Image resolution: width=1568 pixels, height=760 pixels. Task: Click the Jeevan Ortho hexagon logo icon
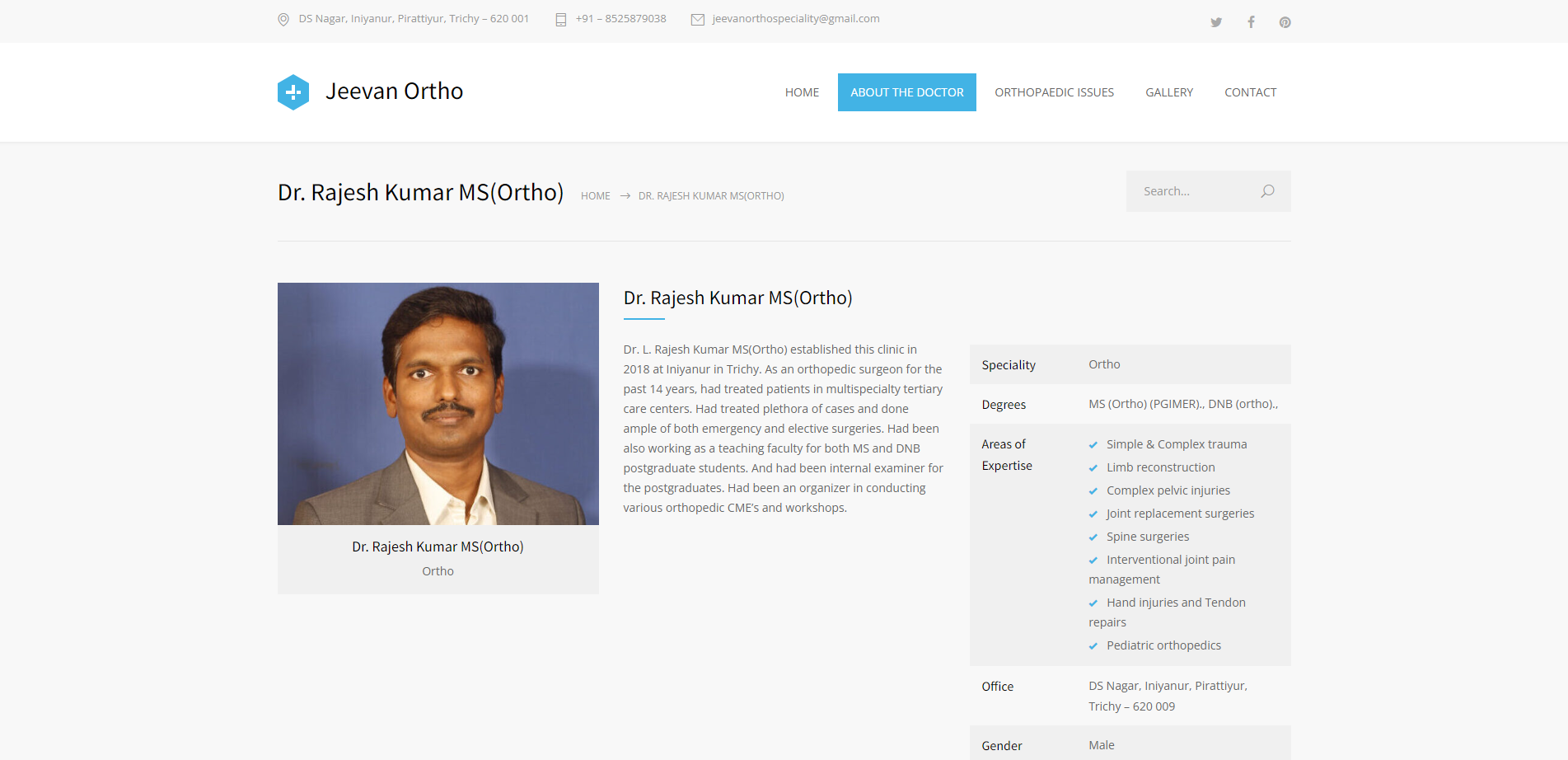(293, 92)
